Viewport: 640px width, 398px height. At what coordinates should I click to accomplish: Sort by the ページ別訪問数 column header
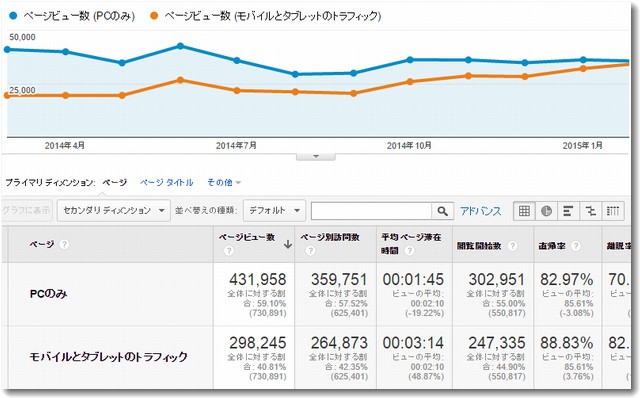pos(330,237)
